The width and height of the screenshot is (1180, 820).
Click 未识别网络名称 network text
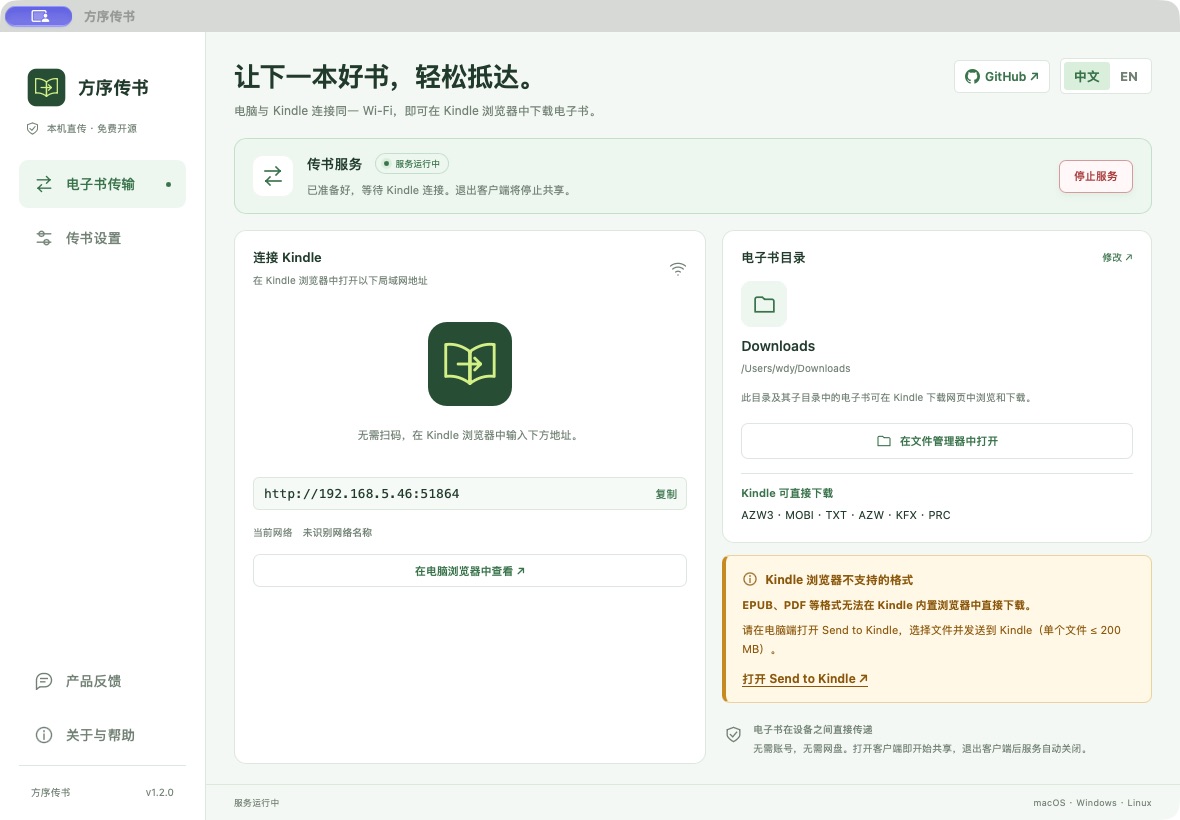click(x=337, y=533)
